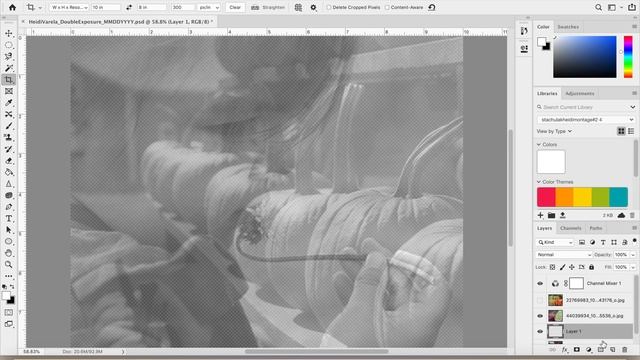The image size is (640, 360).
Task: Create new fill or adjustment layer
Action: click(589, 350)
